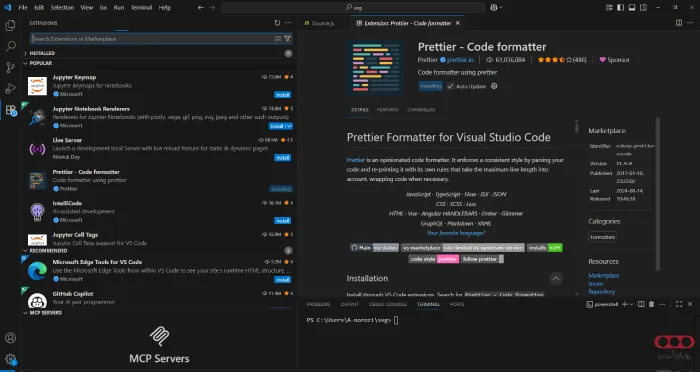Viewport: 700px width, 372px height.
Task: Switch to the Problems panel tab
Action: pyautogui.click(x=318, y=304)
